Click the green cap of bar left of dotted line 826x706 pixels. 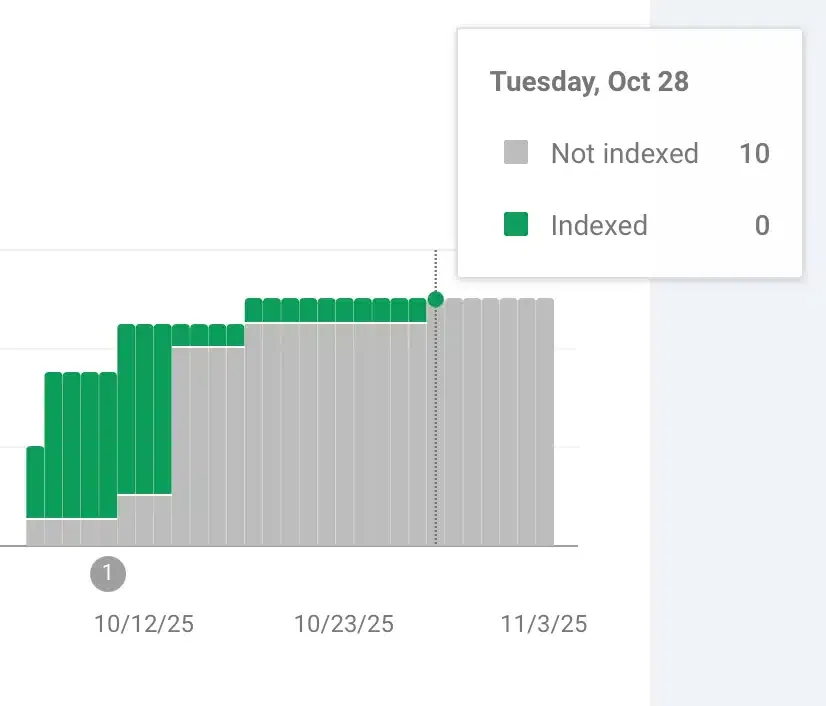point(417,310)
